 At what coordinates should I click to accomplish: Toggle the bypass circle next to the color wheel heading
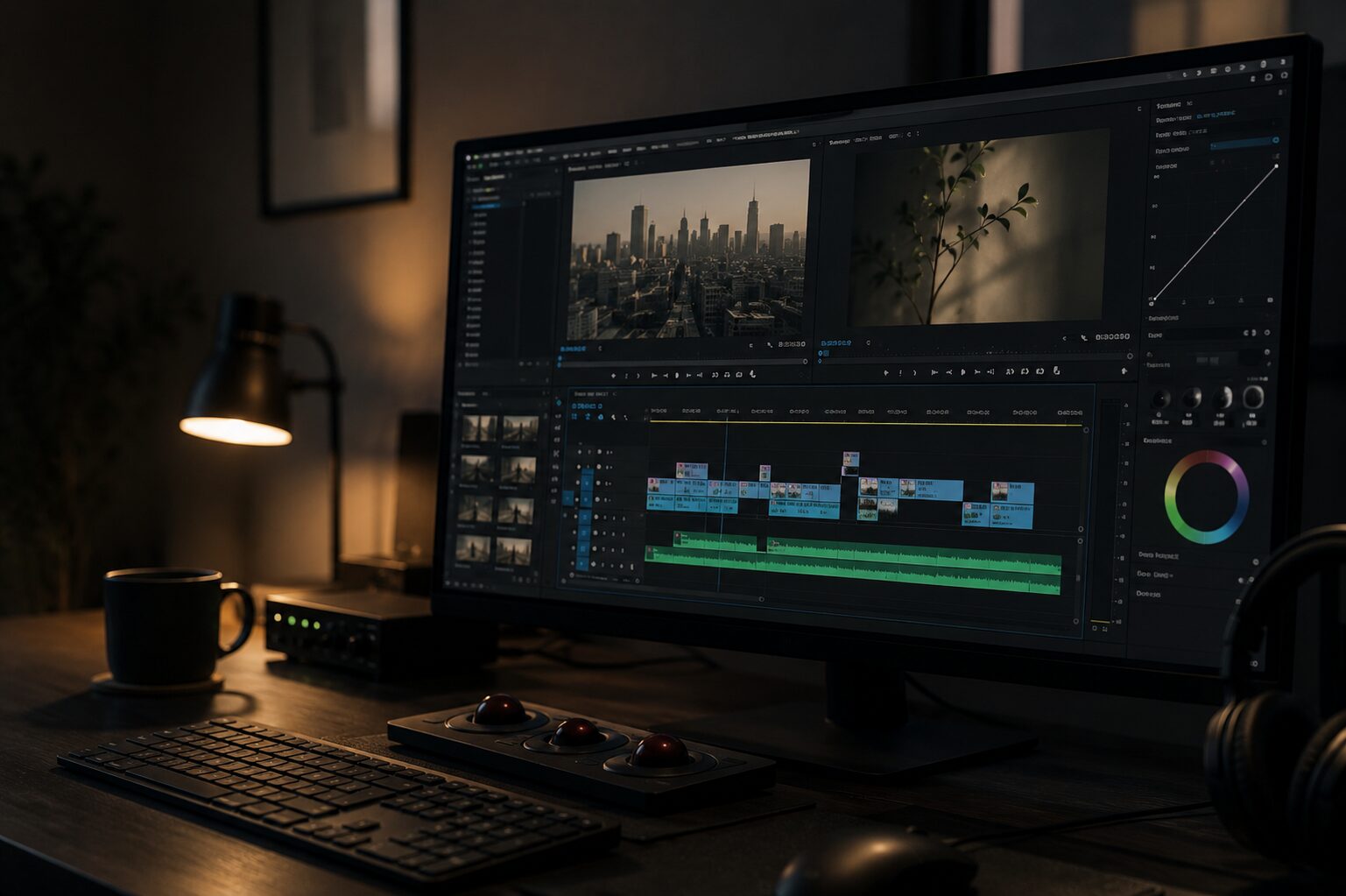click(1265, 443)
